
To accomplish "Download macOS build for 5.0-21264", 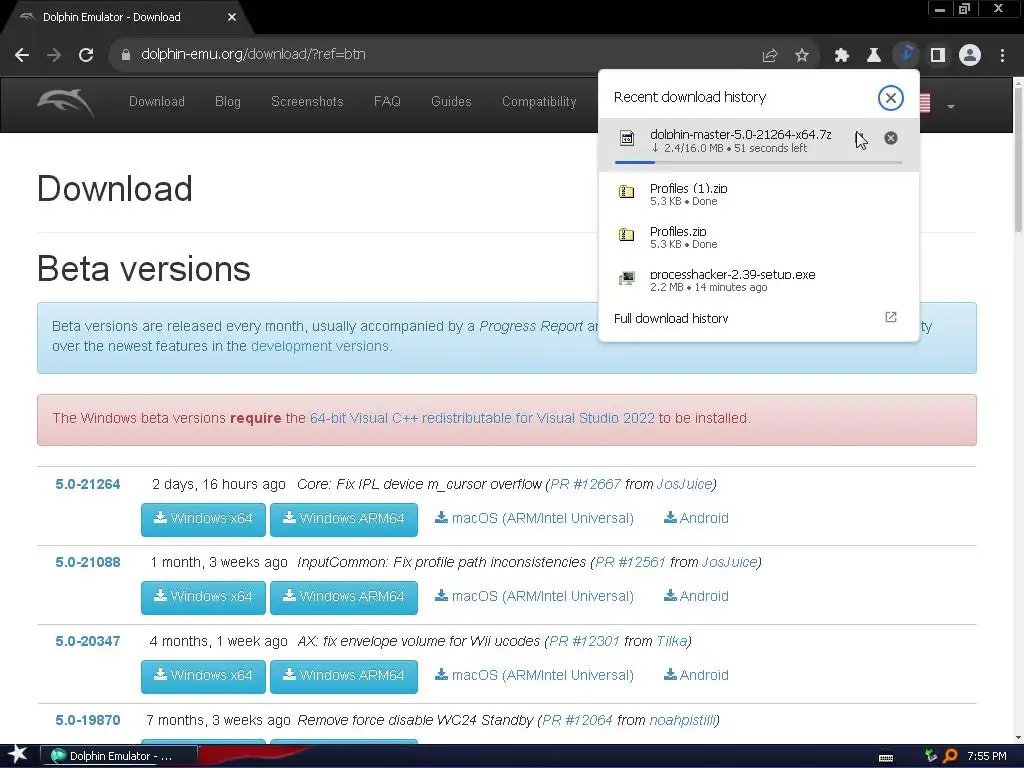I will 534,518.
